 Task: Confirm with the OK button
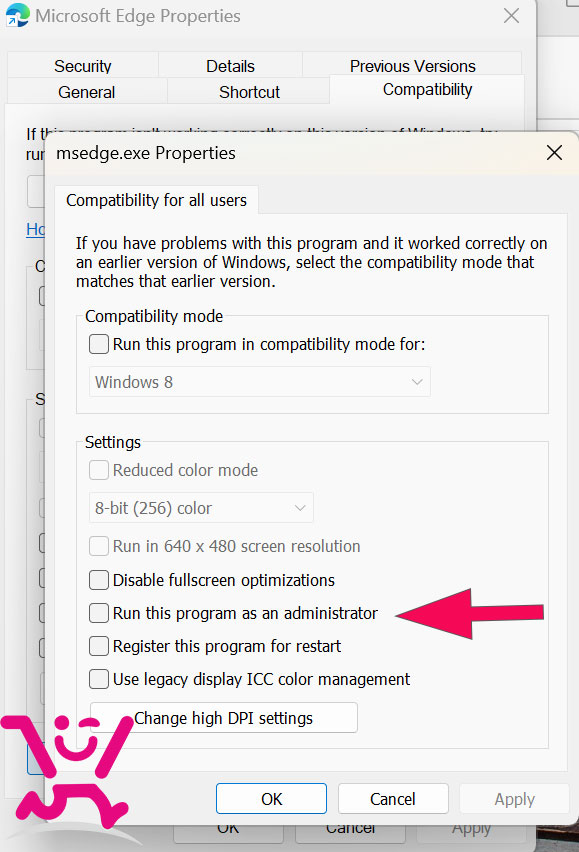(x=272, y=799)
